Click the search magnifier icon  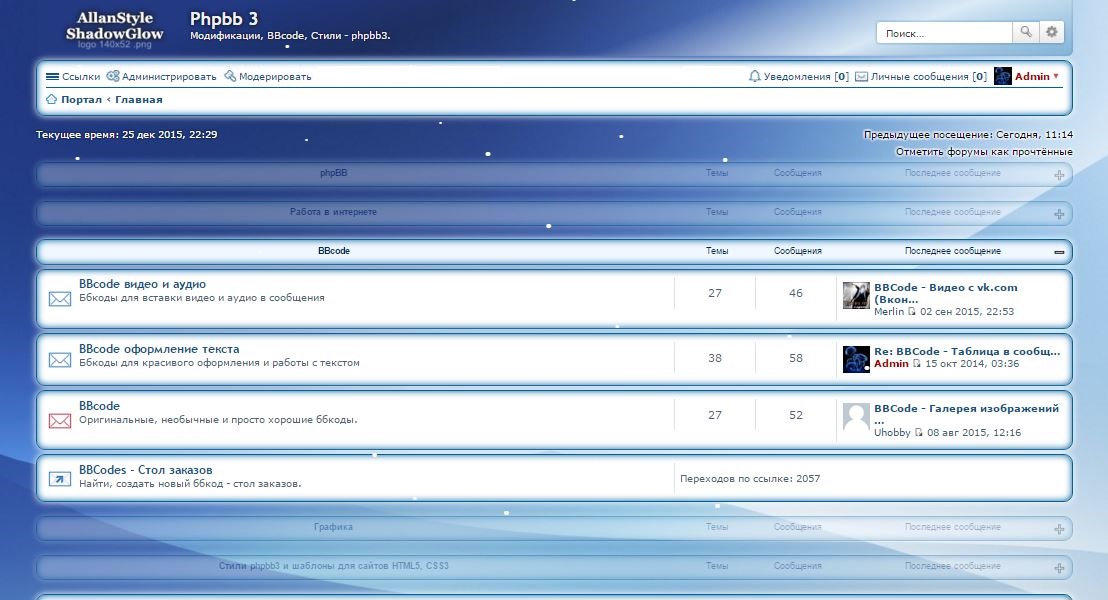1026,33
